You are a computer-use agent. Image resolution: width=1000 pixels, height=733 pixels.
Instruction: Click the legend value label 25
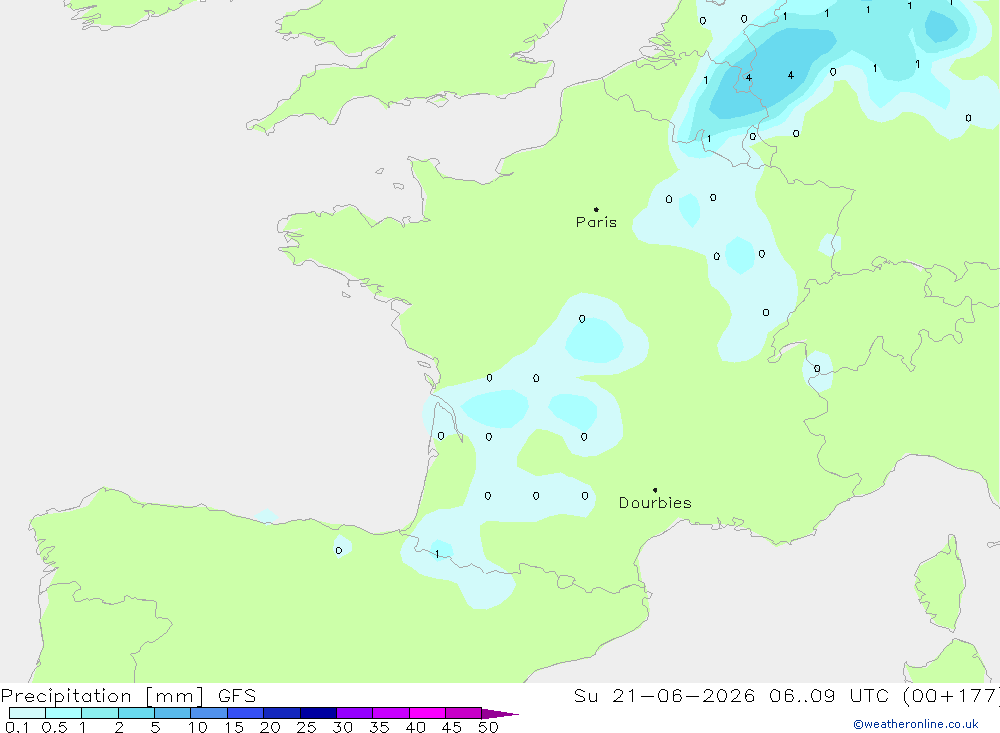306,727
